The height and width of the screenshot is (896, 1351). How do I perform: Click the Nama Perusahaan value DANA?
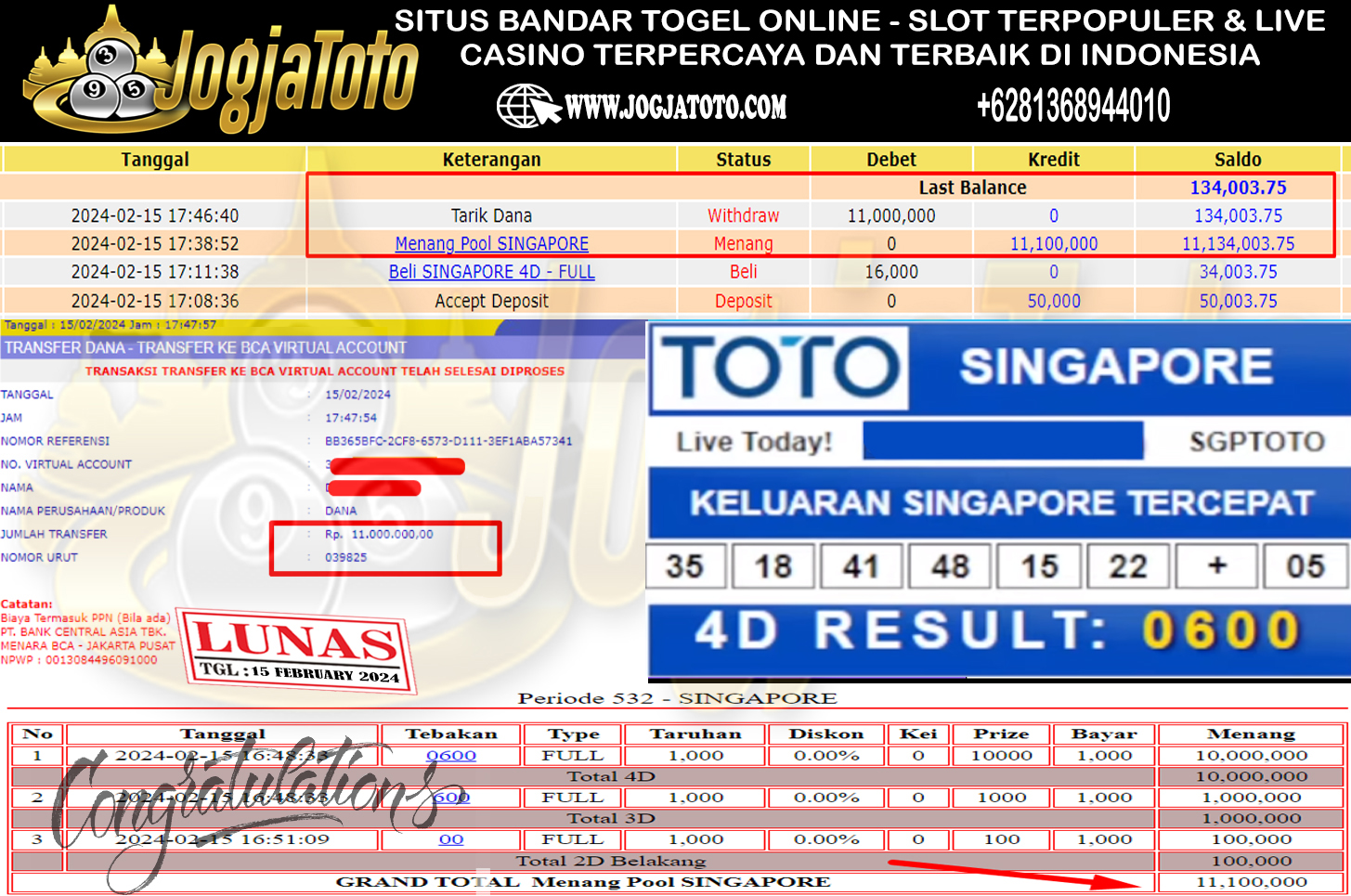pos(341,511)
